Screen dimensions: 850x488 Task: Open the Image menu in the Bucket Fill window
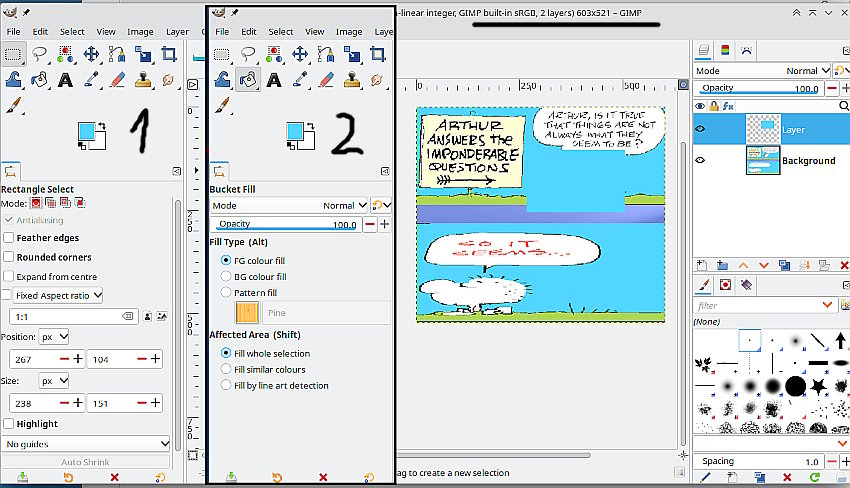[x=349, y=31]
